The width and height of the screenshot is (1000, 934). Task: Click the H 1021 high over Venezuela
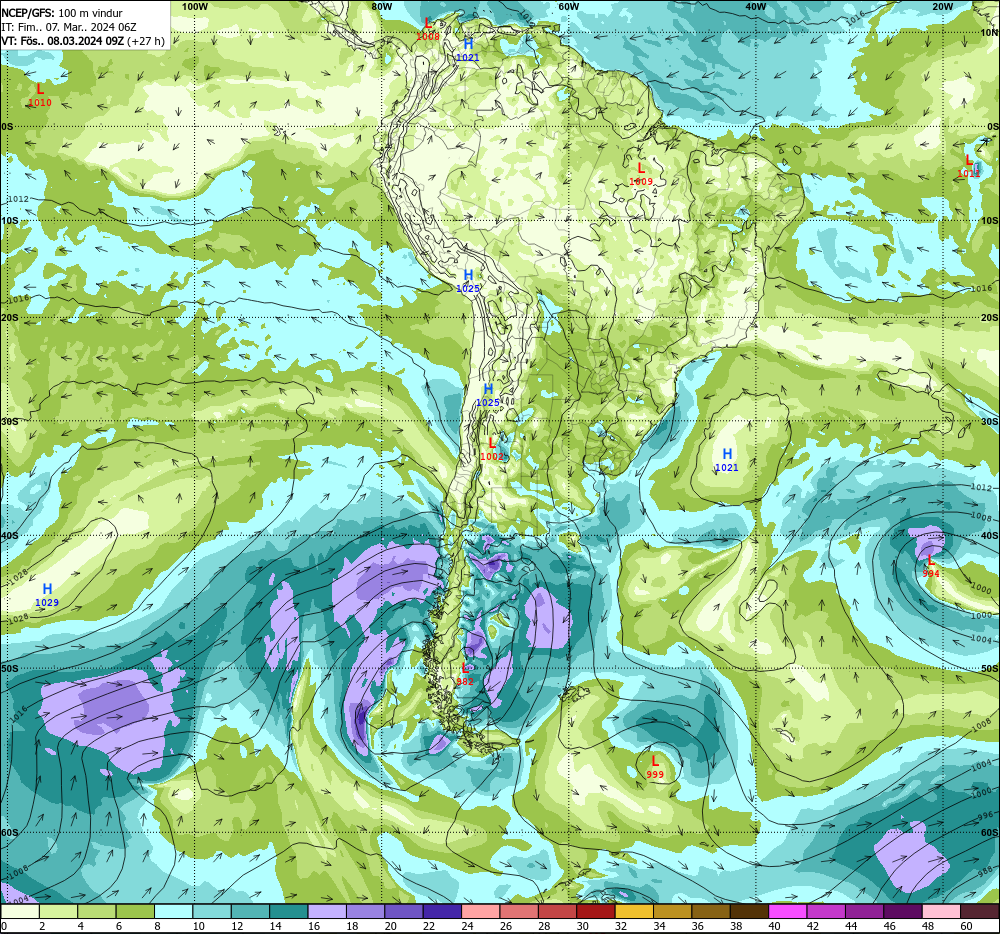[x=467, y=50]
